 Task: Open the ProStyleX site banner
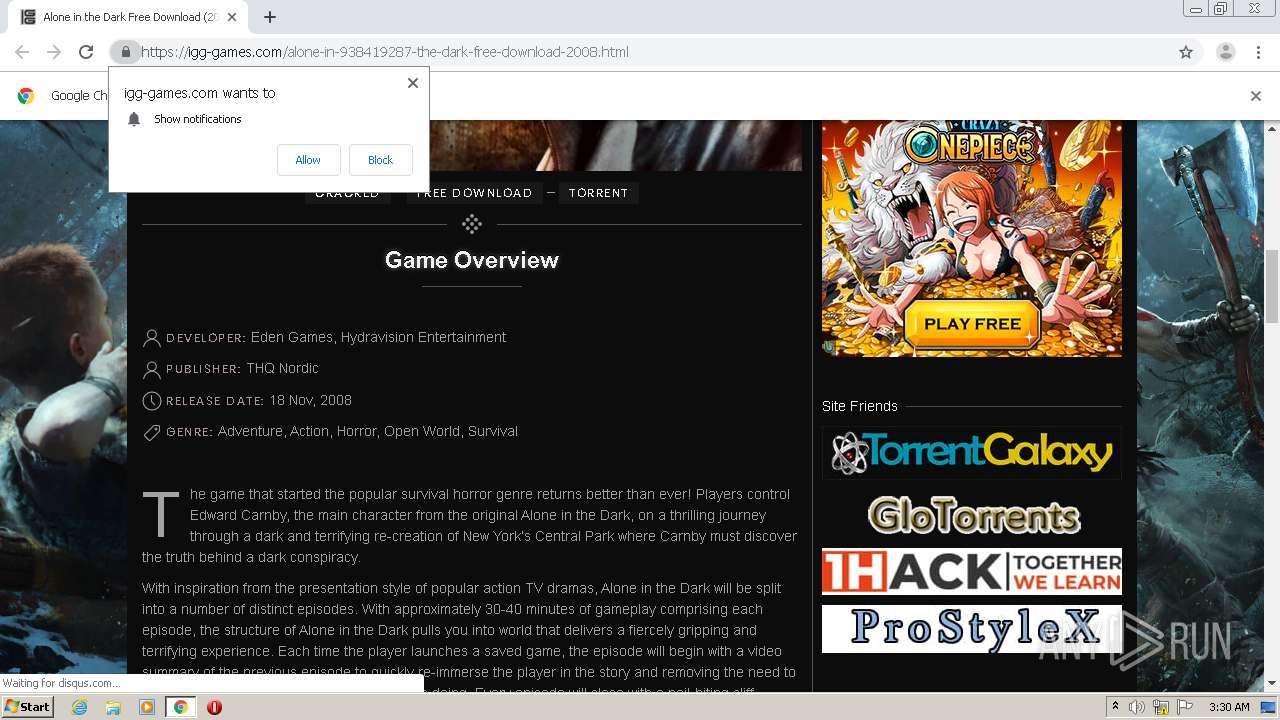[x=972, y=629]
